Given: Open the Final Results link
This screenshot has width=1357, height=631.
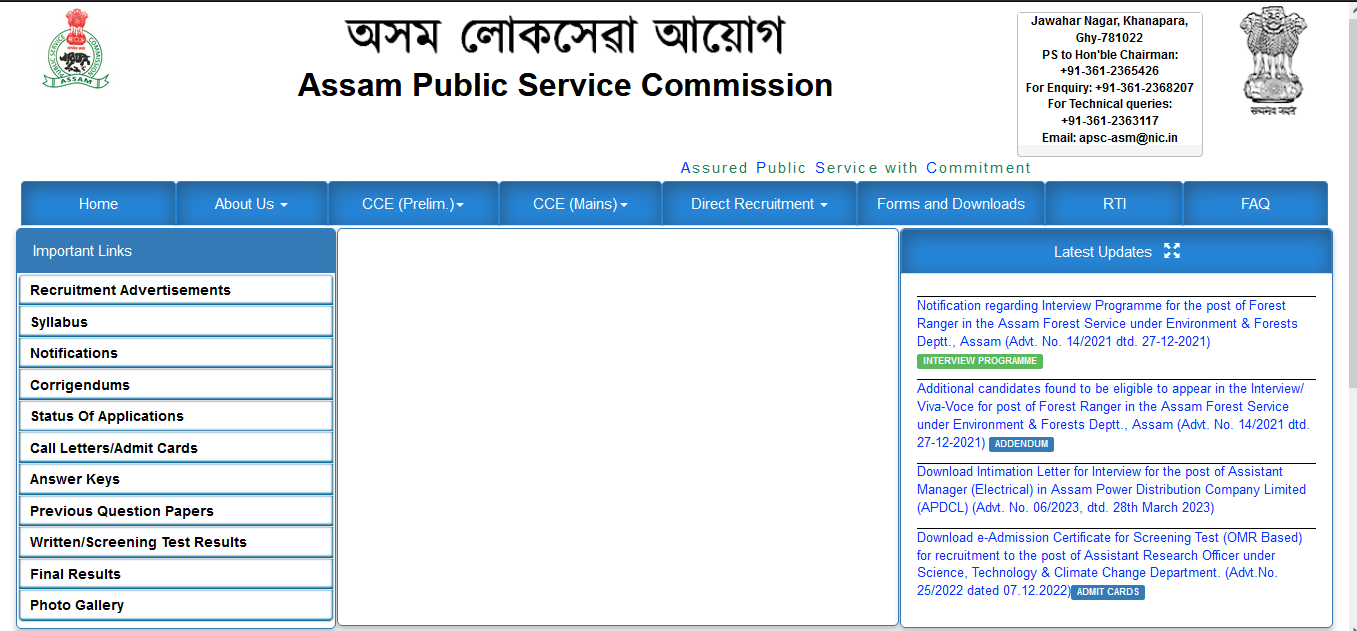Looking at the screenshot, I should click(176, 574).
